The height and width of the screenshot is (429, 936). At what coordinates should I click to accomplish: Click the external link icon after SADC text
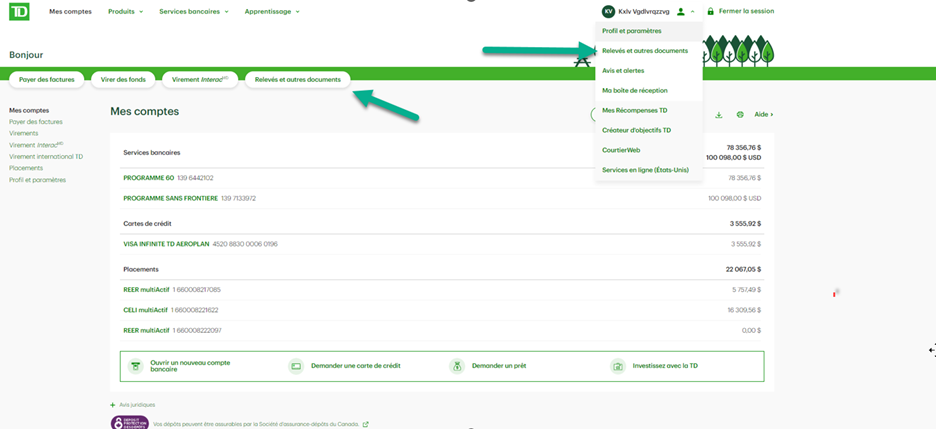point(366,424)
